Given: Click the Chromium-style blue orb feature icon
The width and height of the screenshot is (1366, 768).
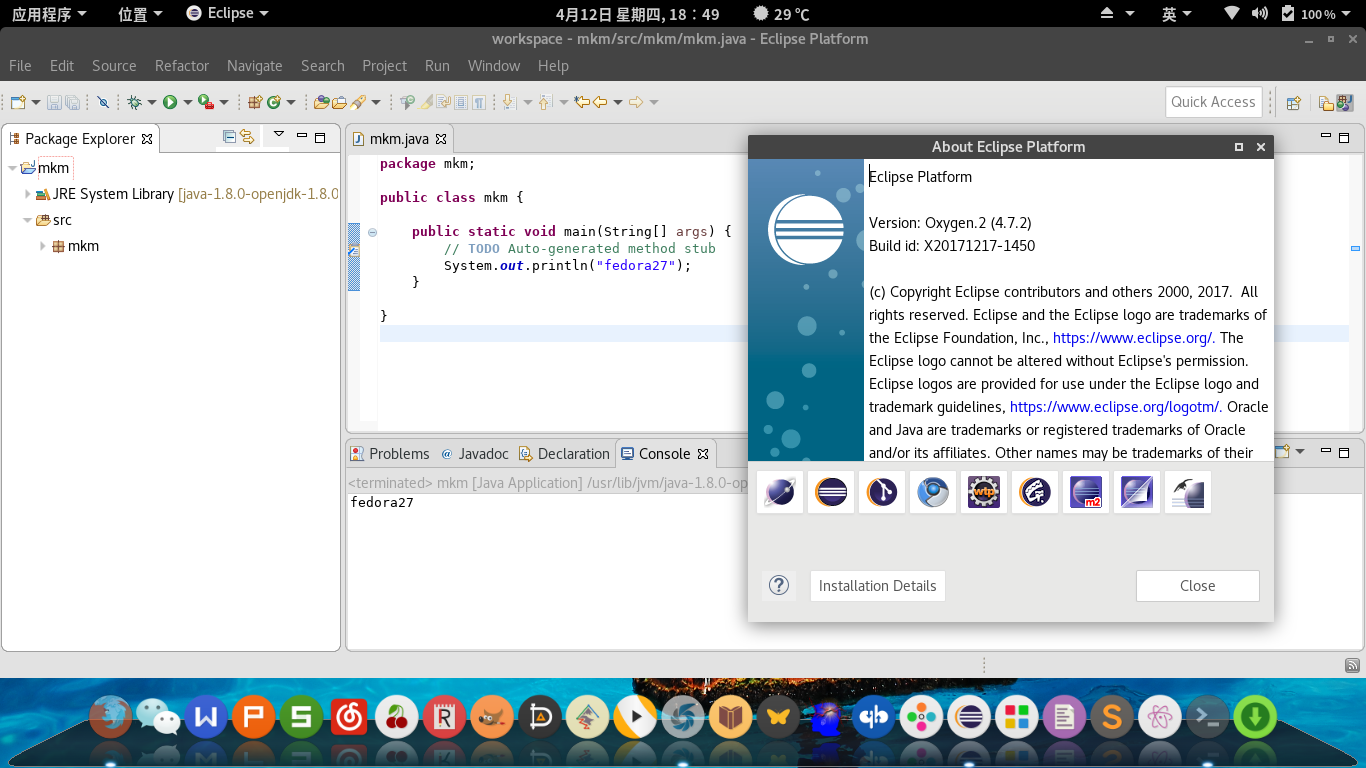Looking at the screenshot, I should coord(933,492).
